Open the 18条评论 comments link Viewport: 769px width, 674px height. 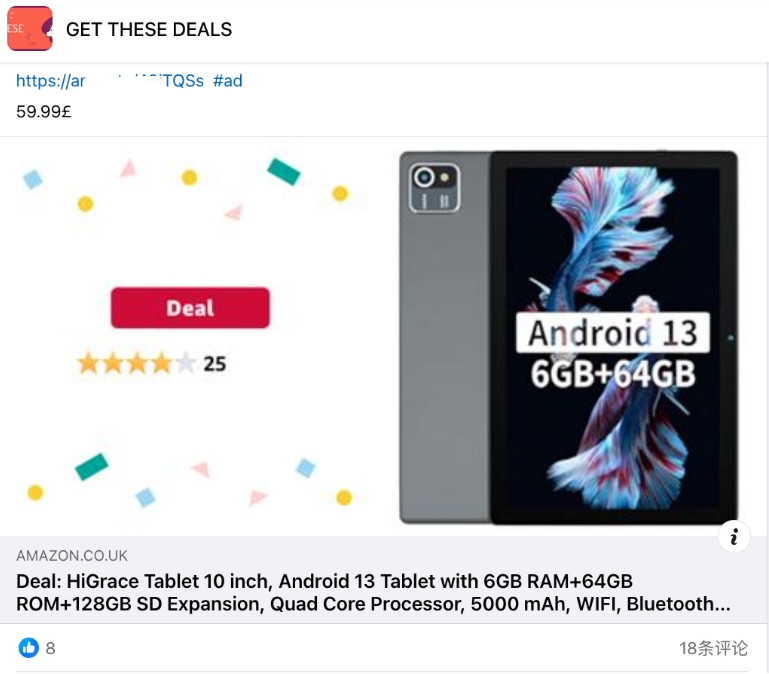[714, 648]
